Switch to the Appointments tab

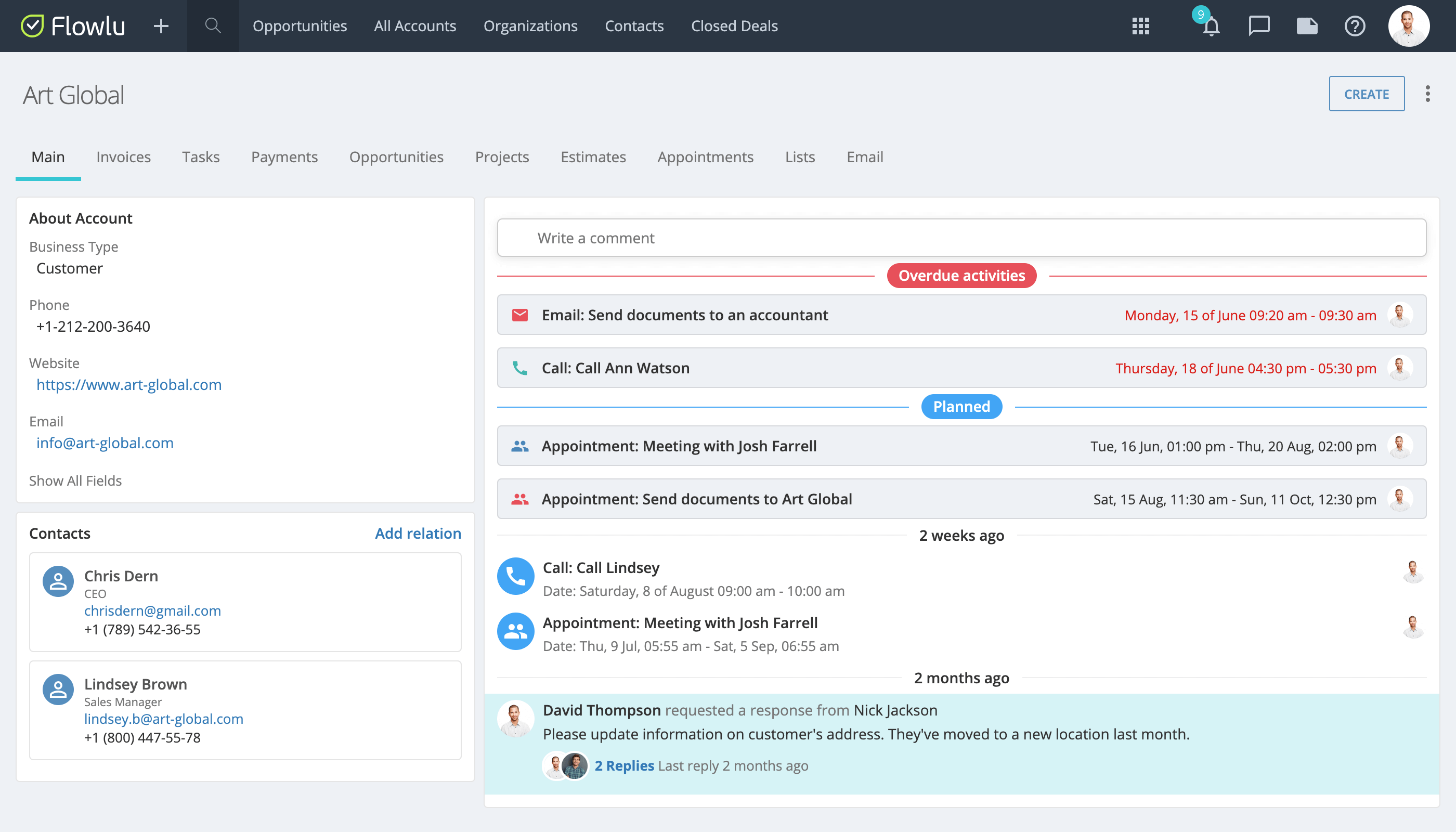[705, 157]
